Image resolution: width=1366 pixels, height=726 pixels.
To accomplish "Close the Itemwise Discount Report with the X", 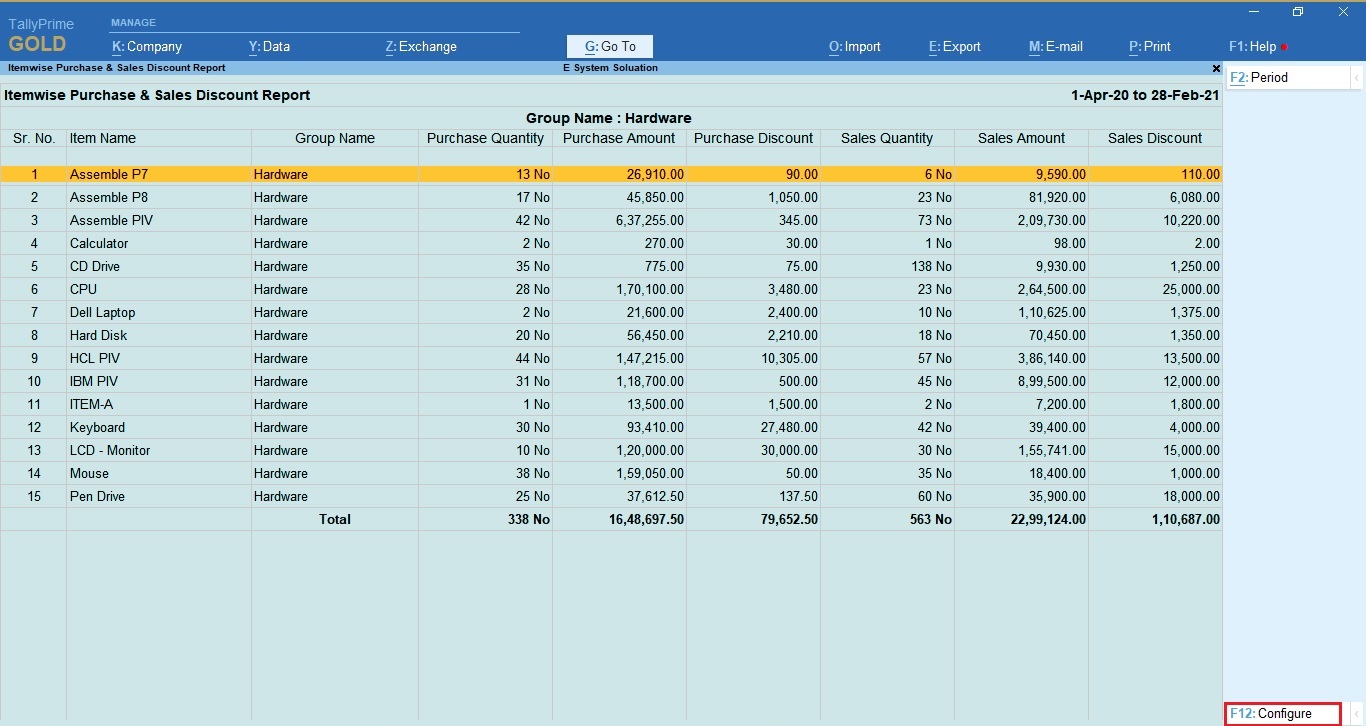I will (x=1216, y=68).
